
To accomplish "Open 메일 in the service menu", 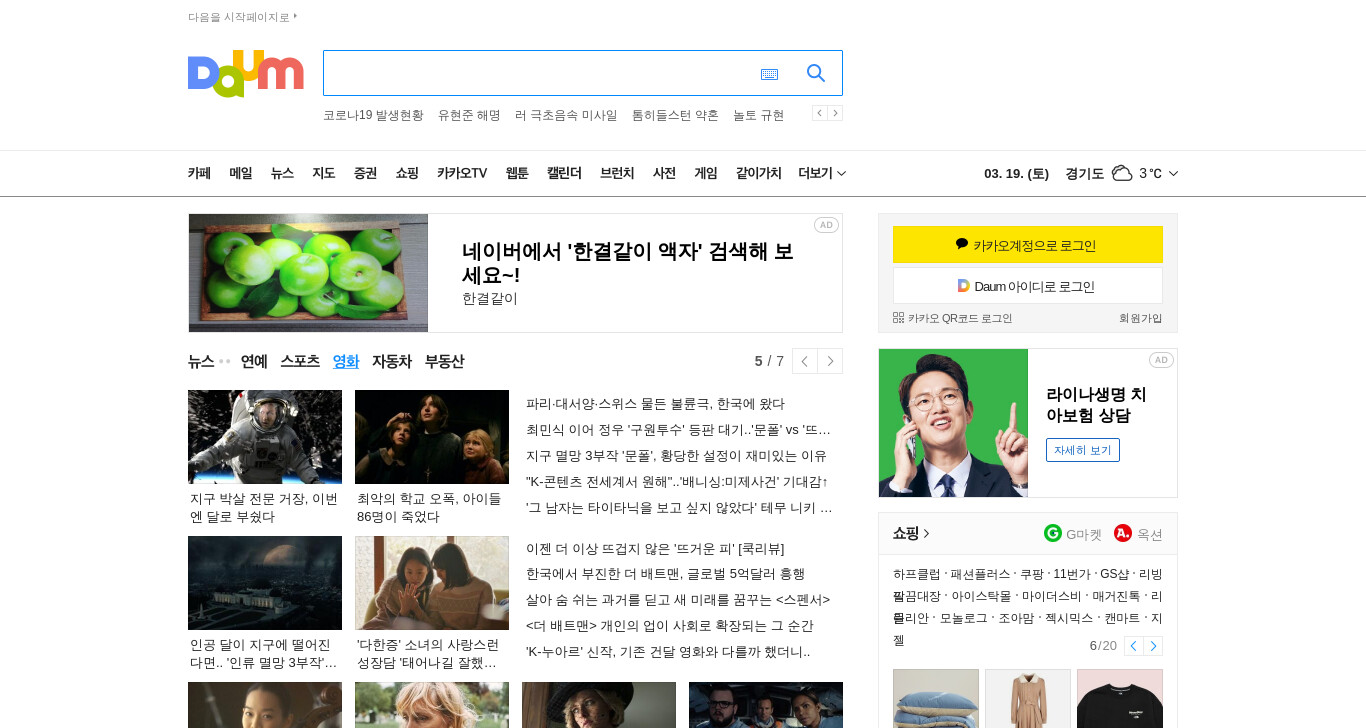I will (241, 173).
